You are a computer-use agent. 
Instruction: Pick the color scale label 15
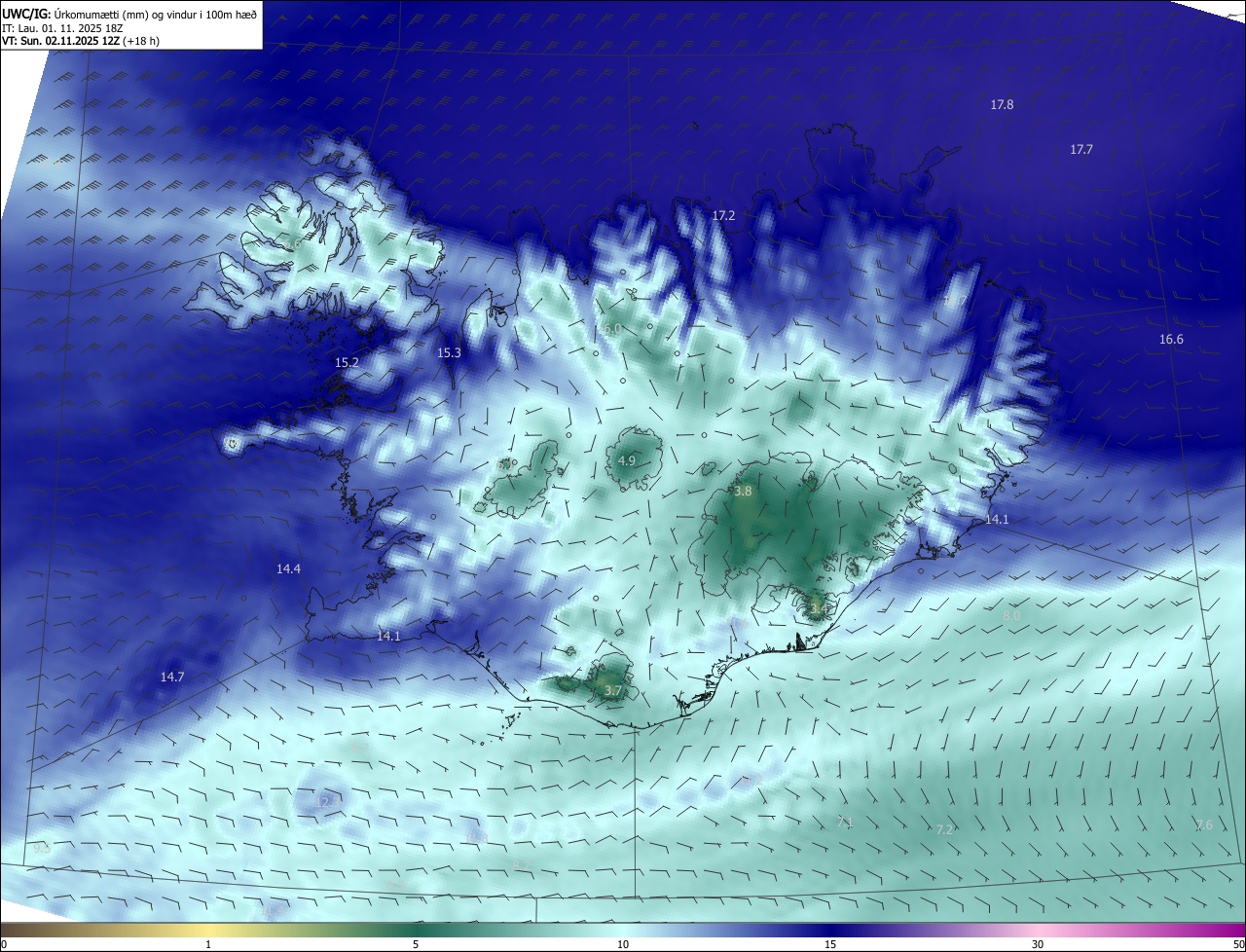tap(830, 944)
